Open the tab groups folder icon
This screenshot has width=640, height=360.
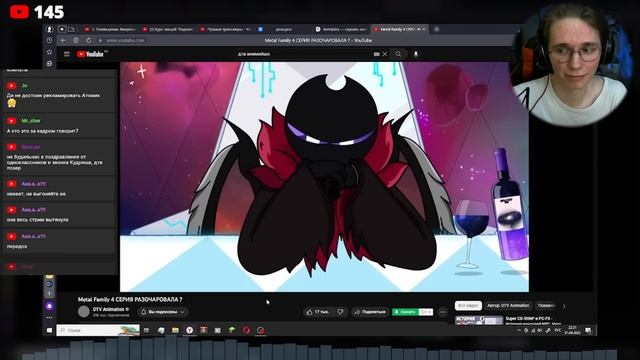point(71,29)
